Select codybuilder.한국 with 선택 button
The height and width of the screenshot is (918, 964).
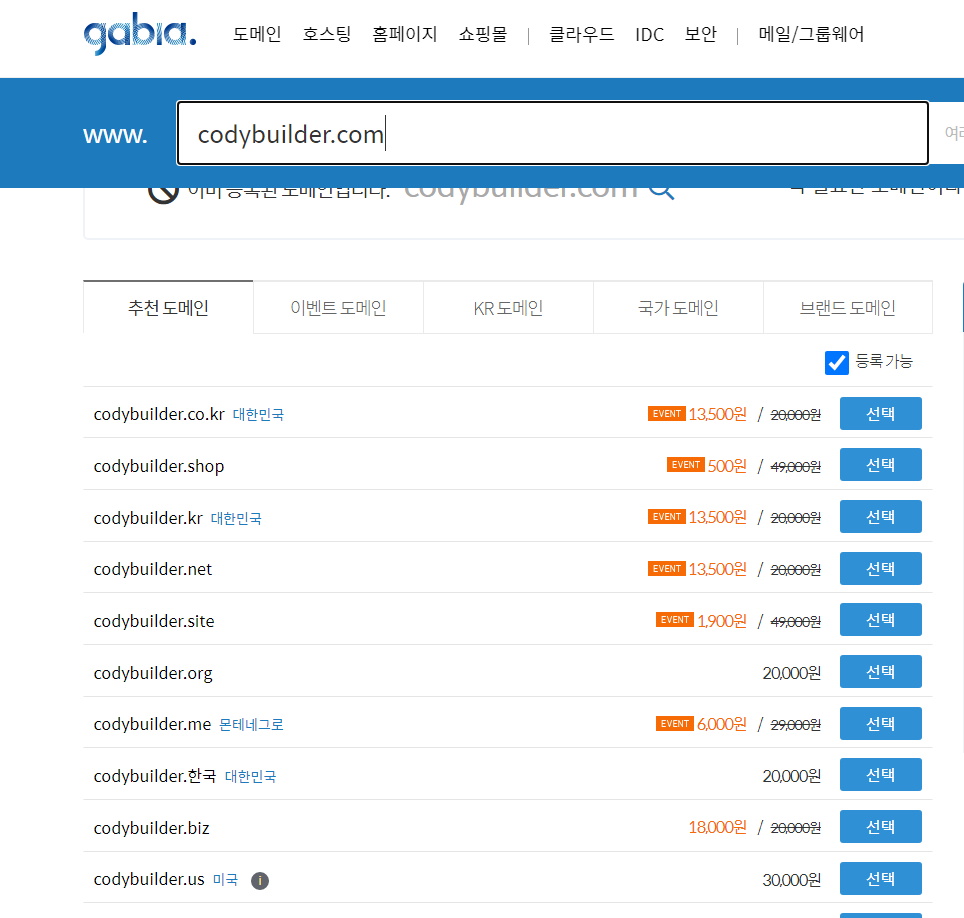pos(880,775)
